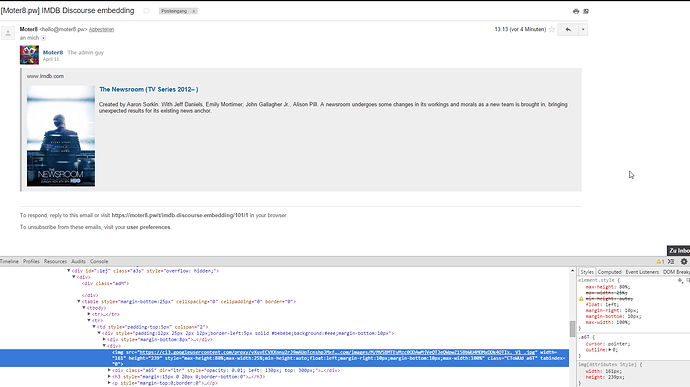This screenshot has width=690, height=387.
Task: Switch to the Console devtools tab
Action: [x=99, y=262]
